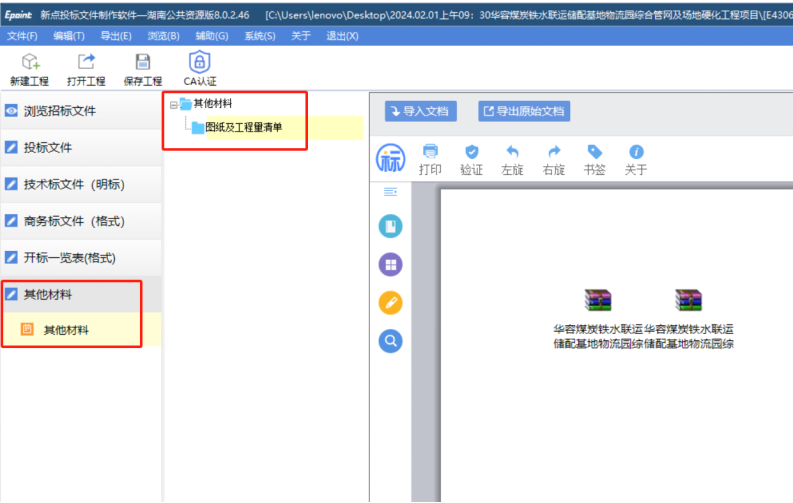Open the 关于 menu in menu bar
This screenshot has width=793, height=503.
[x=301, y=36]
